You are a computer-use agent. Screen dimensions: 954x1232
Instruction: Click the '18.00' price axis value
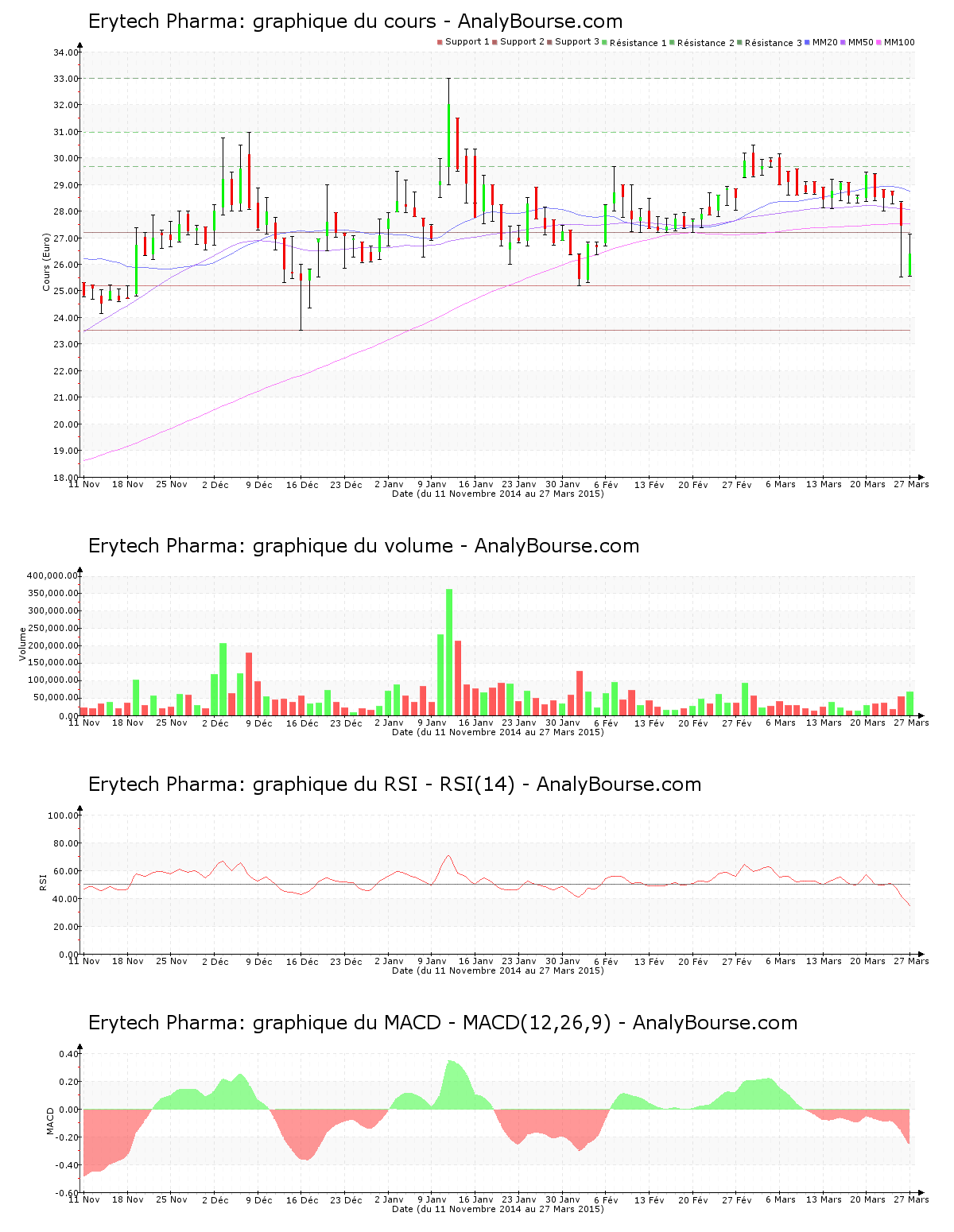pos(66,478)
